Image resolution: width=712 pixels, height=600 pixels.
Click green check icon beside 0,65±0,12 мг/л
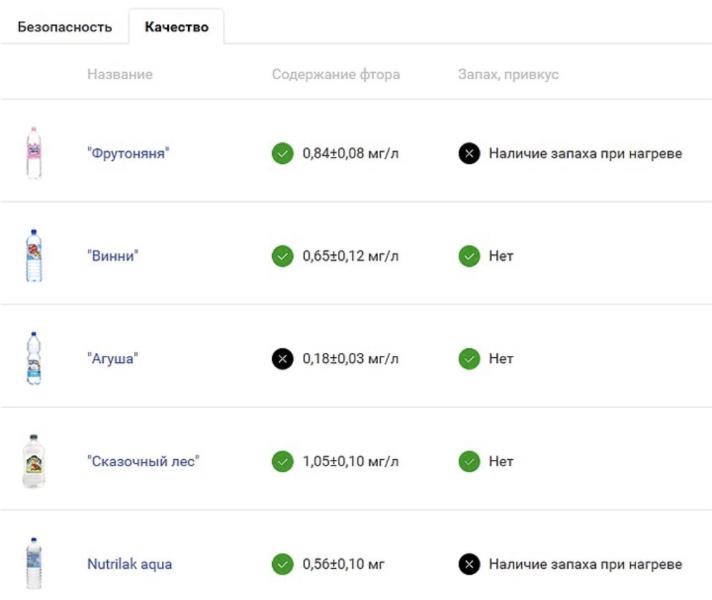[282, 256]
